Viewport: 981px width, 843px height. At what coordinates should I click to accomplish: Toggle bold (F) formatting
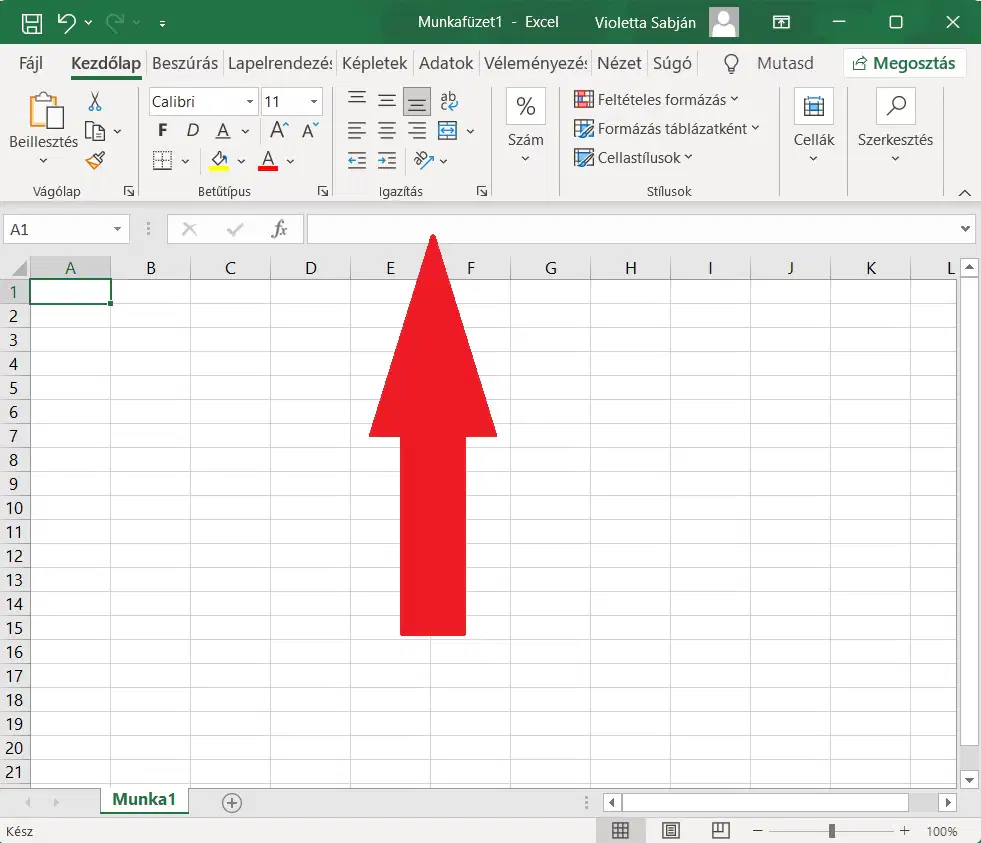(163, 131)
